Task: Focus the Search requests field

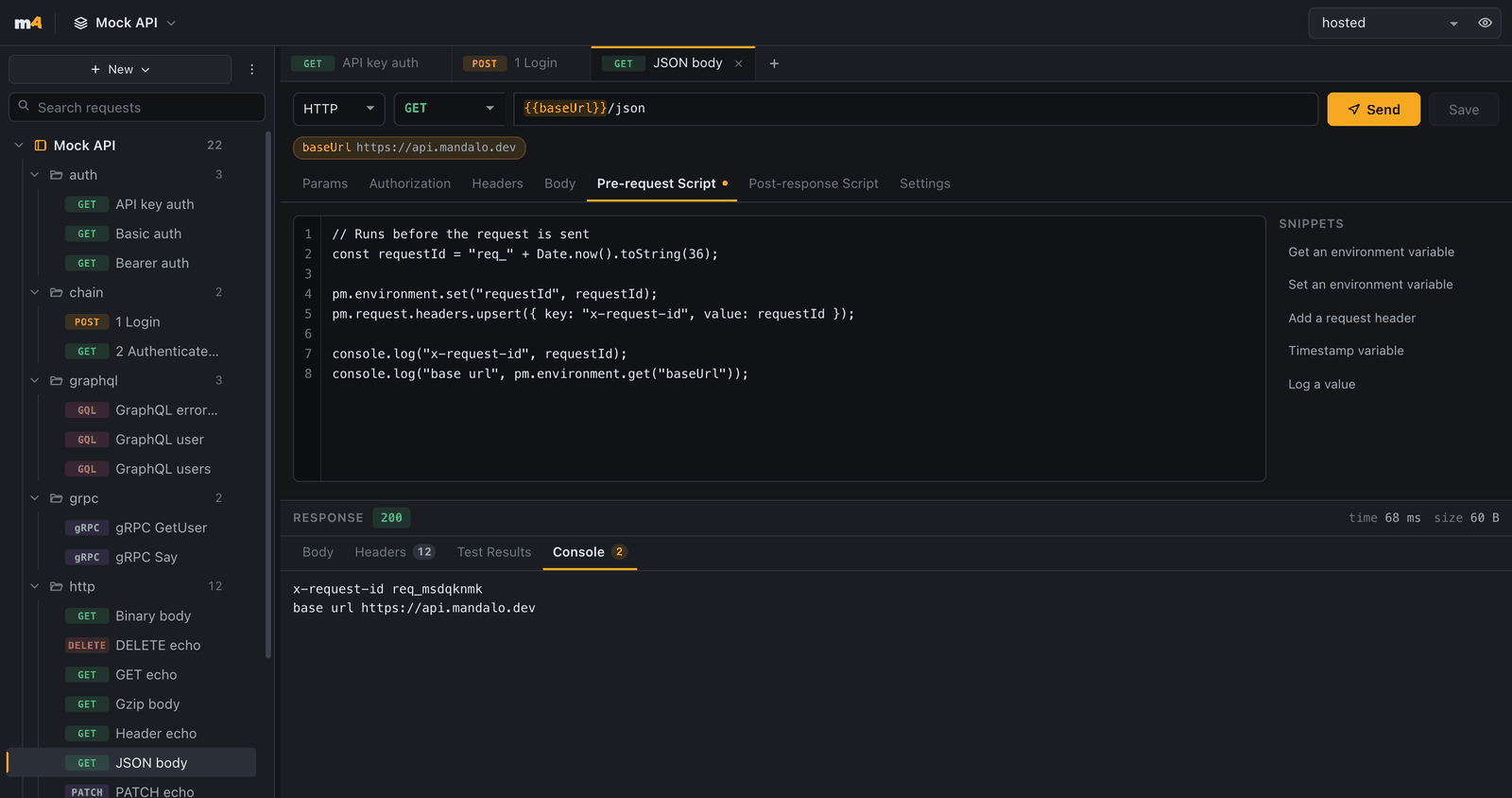Action: 137,107
